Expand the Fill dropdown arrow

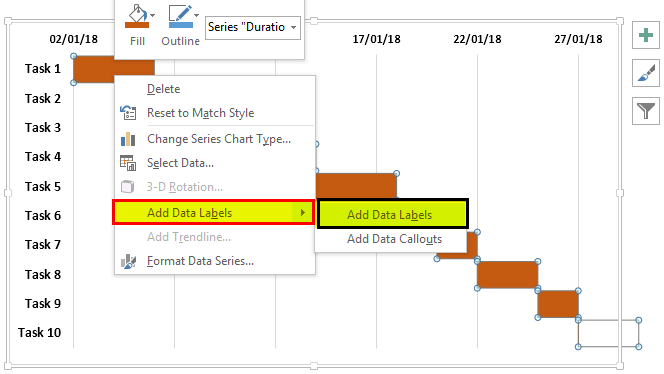(x=152, y=16)
